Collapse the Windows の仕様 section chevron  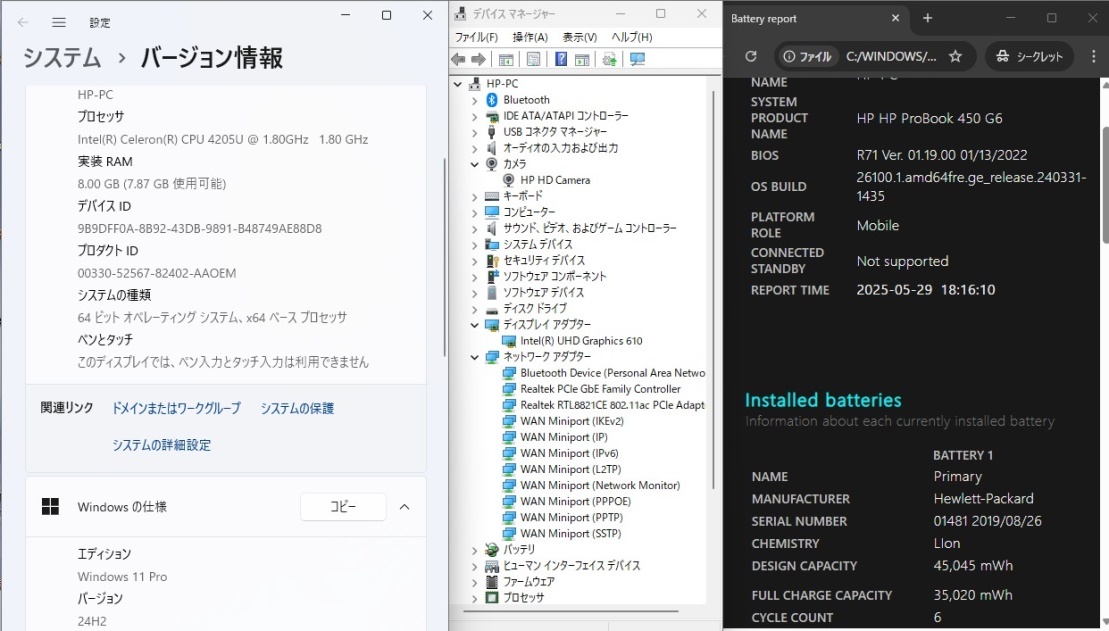[x=405, y=506]
